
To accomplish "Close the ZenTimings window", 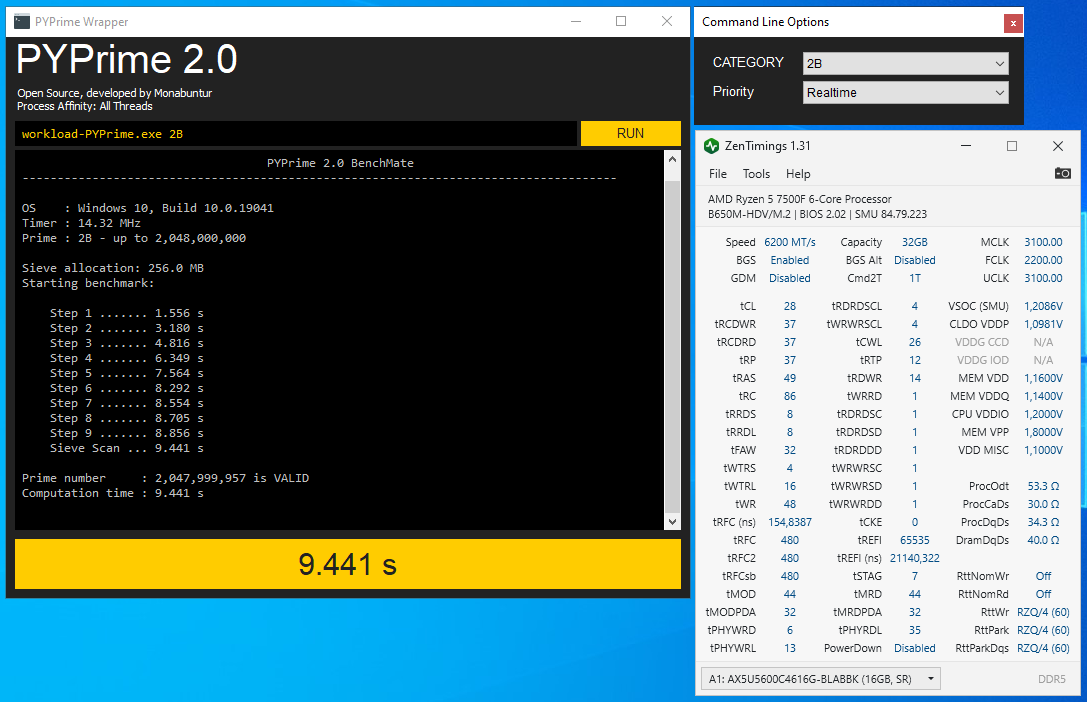I will pos(1057,146).
